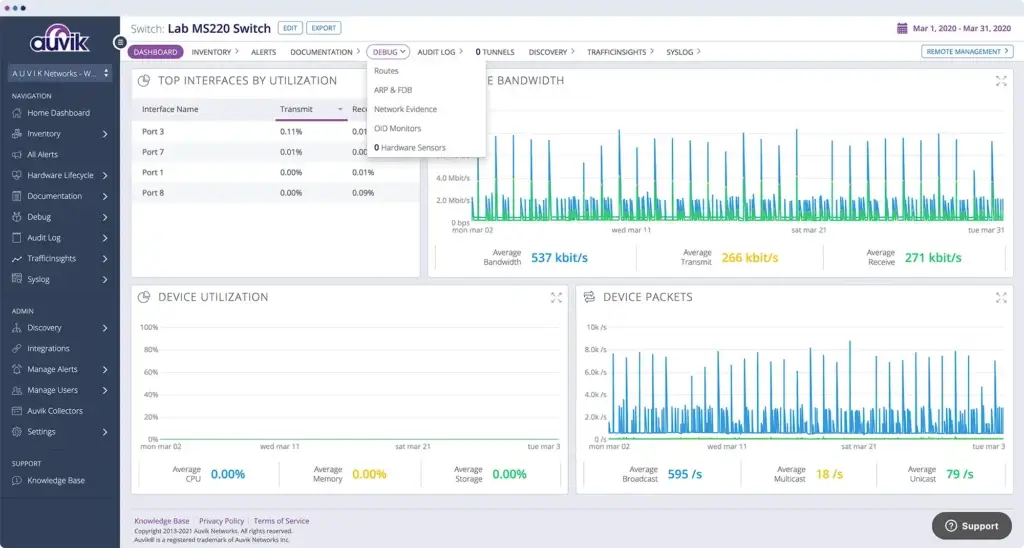Expand sidebar Documentation chevron
The width and height of the screenshot is (1024, 548).
pyautogui.click(x=104, y=197)
